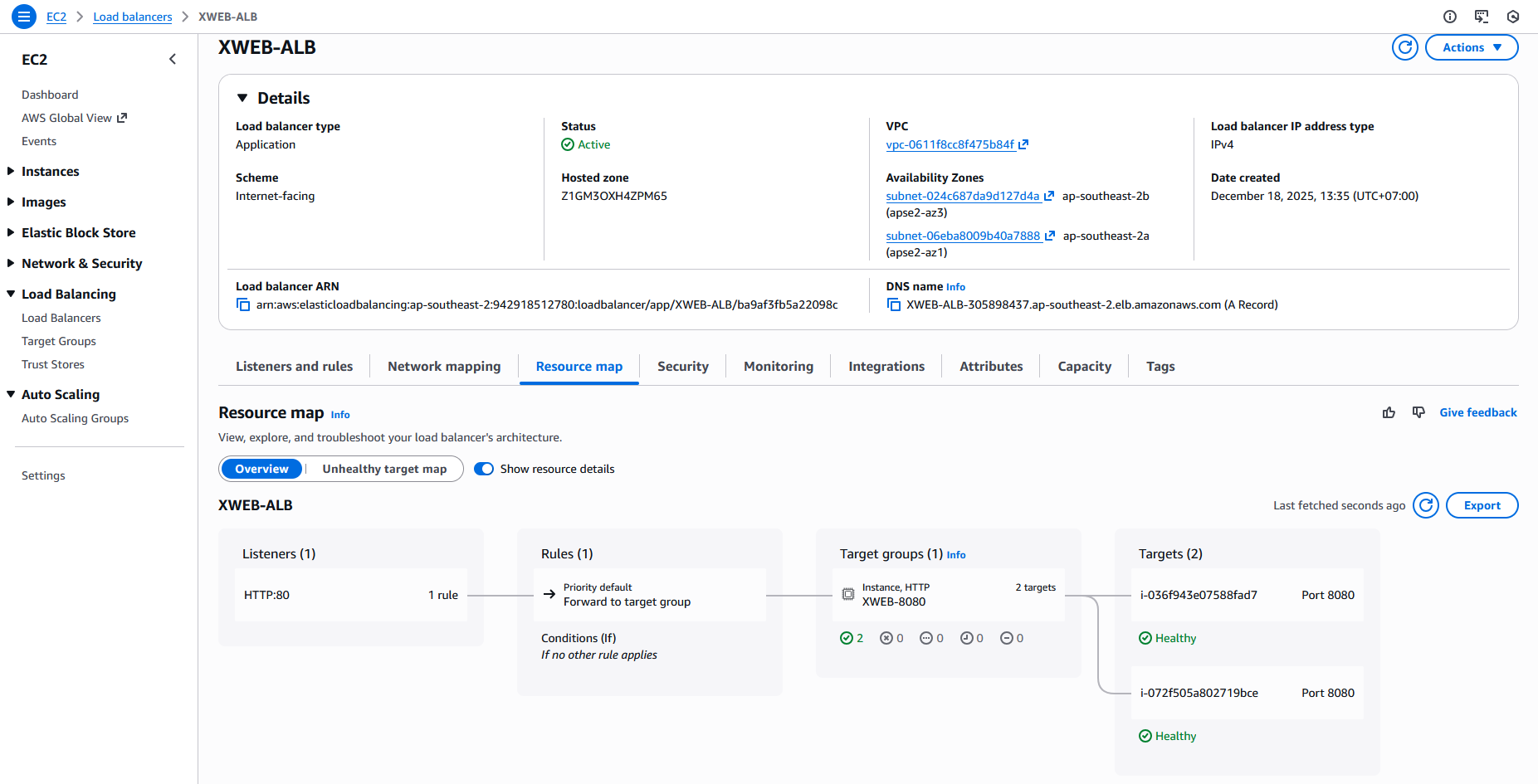Screen dimensions: 1538x784
Task: Collapse the EC2 sidebar panel
Action: coord(173,59)
